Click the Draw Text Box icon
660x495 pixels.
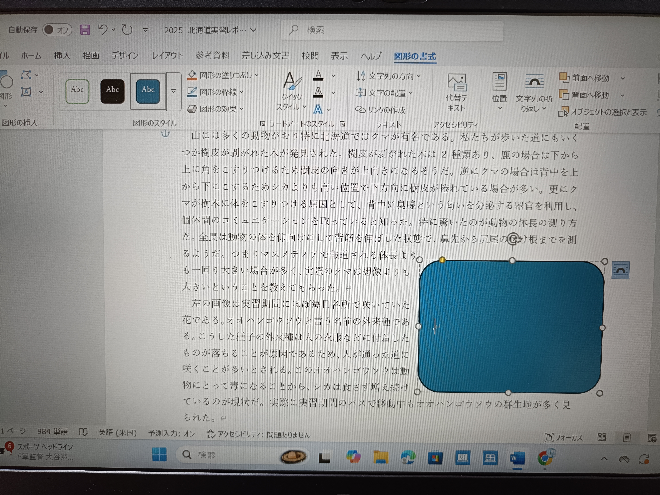(x=26, y=91)
